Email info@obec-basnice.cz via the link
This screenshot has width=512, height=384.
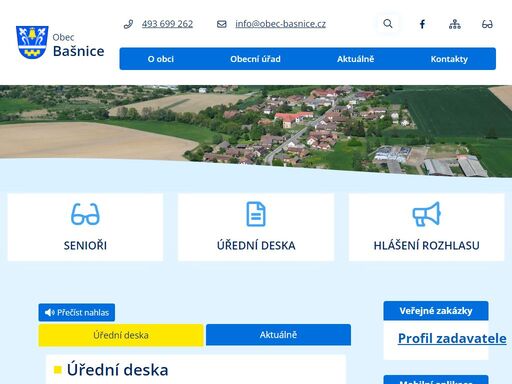point(280,24)
